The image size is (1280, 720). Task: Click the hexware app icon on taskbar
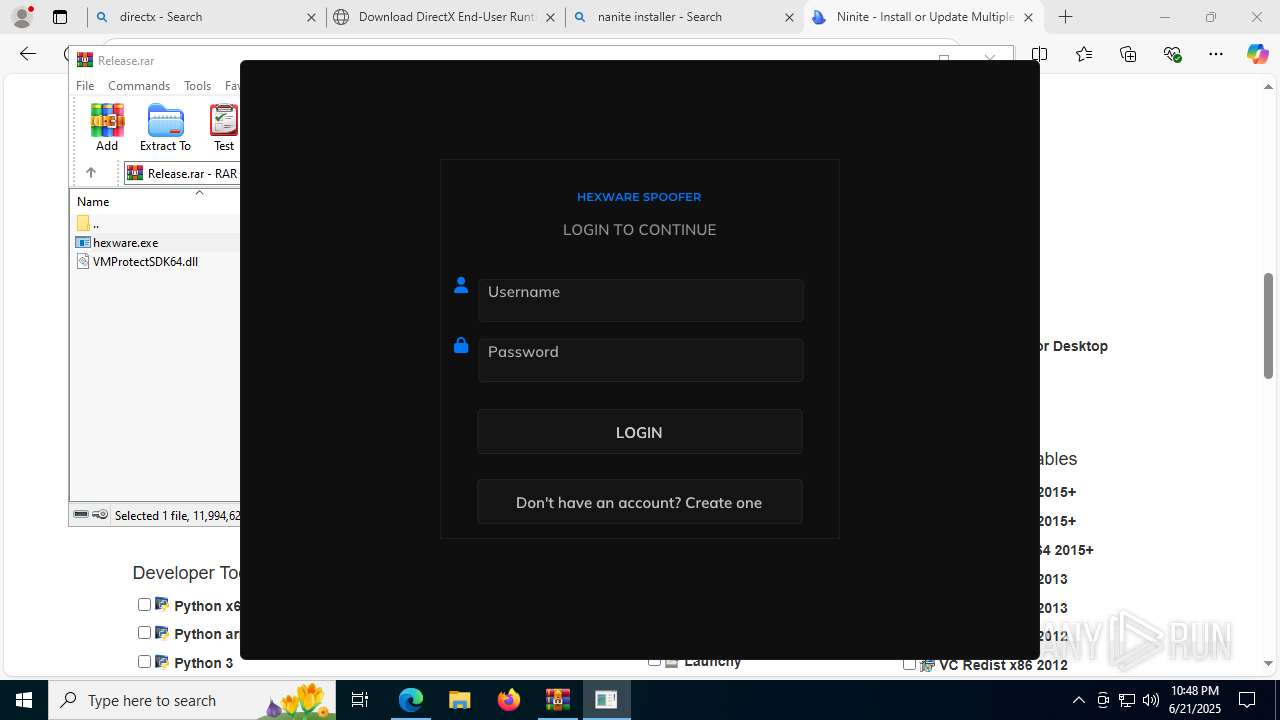[606, 700]
